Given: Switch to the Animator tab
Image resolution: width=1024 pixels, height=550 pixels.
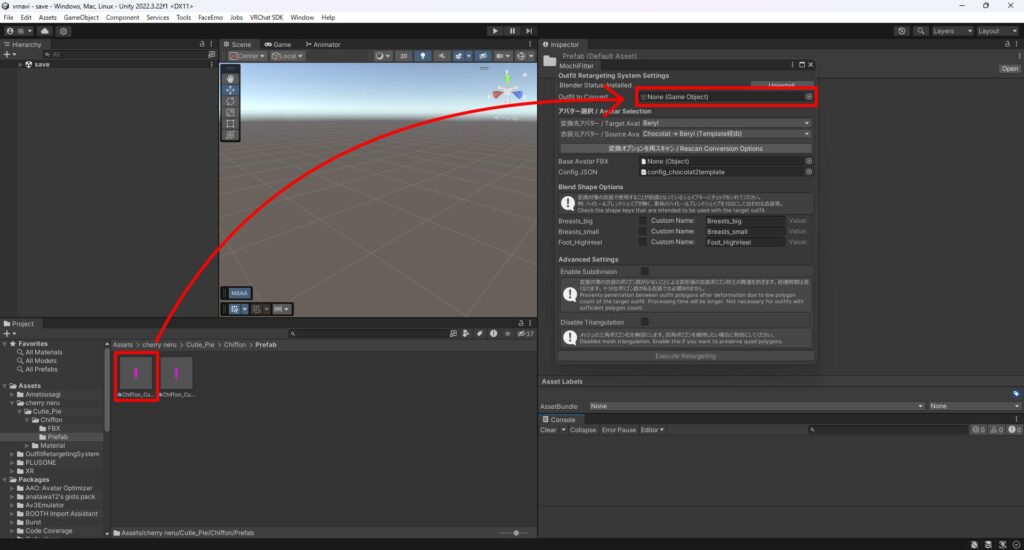Looking at the screenshot, I should tap(323, 44).
